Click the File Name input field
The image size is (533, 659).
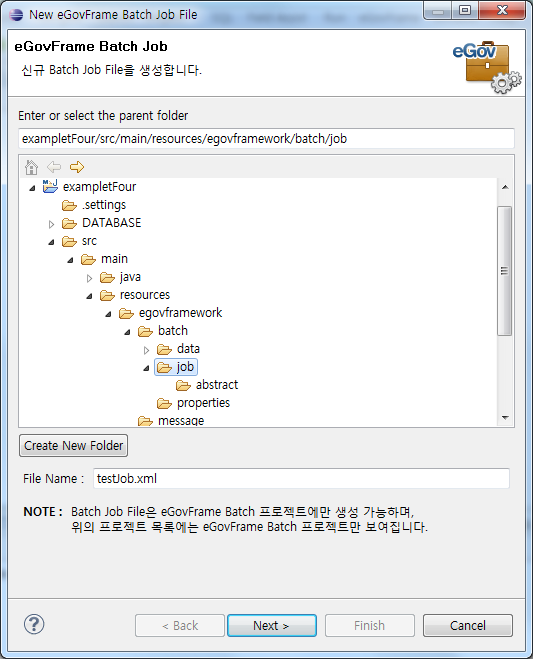click(301, 478)
